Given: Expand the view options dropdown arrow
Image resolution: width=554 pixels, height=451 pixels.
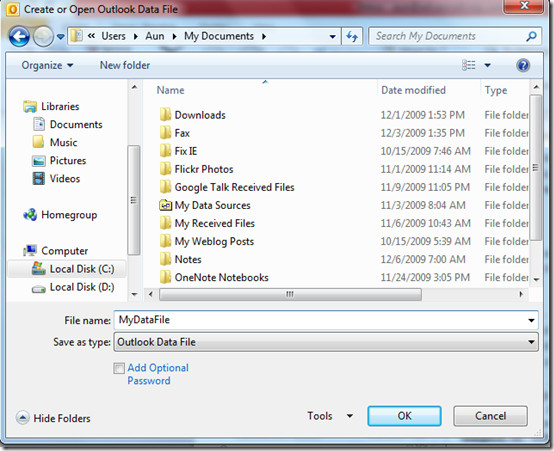Looking at the screenshot, I should pyautogui.click(x=488, y=65).
